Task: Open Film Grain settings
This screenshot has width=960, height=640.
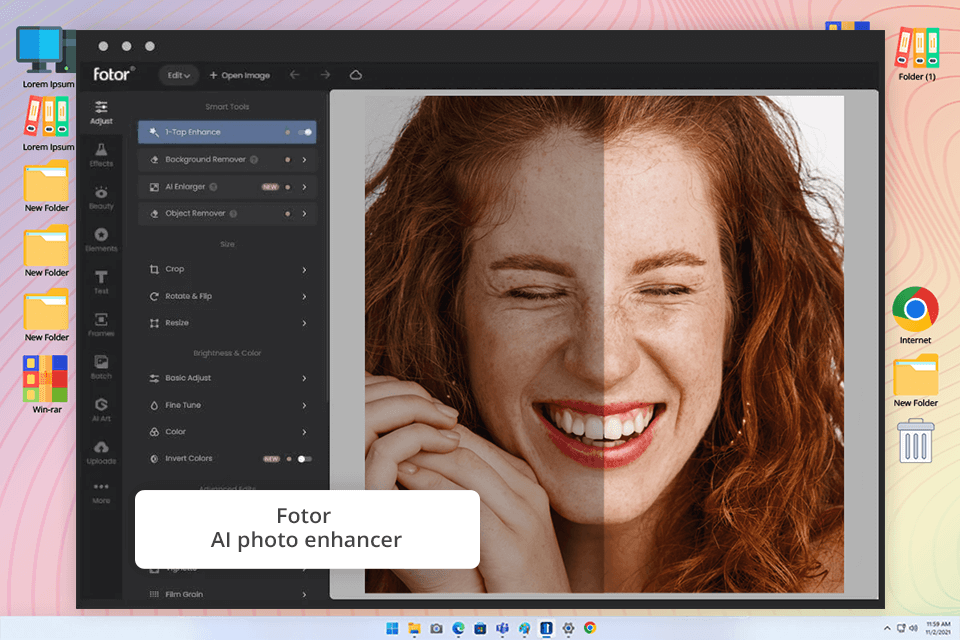Action: coord(227,595)
